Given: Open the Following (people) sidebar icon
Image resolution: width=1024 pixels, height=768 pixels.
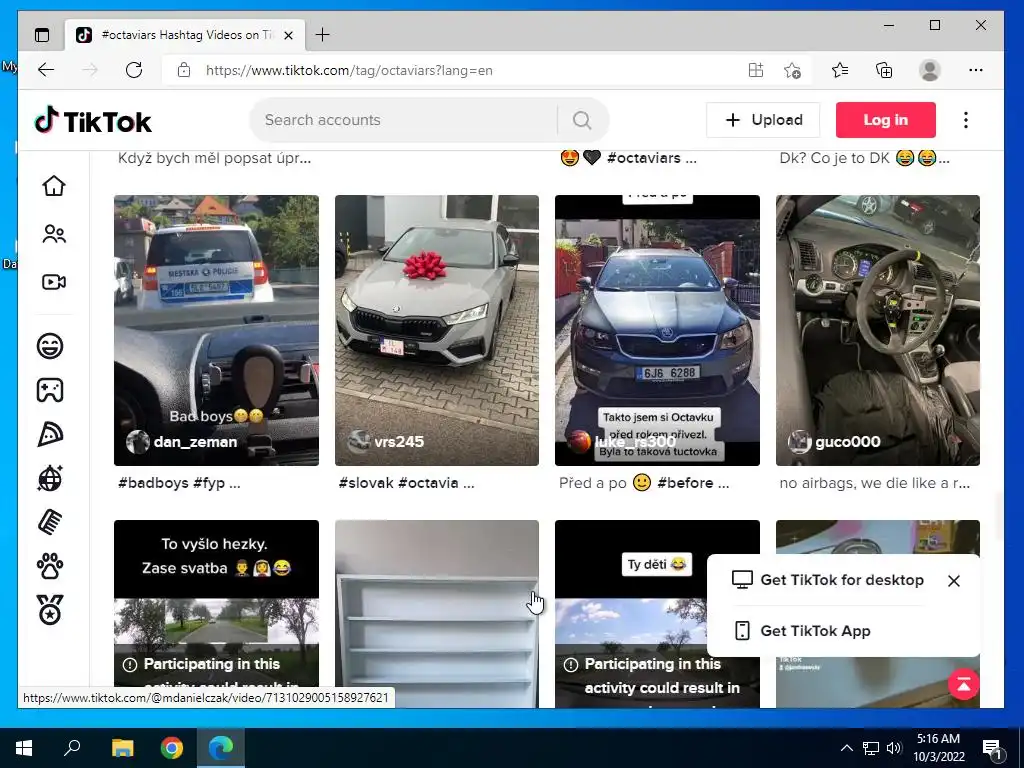Looking at the screenshot, I should (54, 234).
